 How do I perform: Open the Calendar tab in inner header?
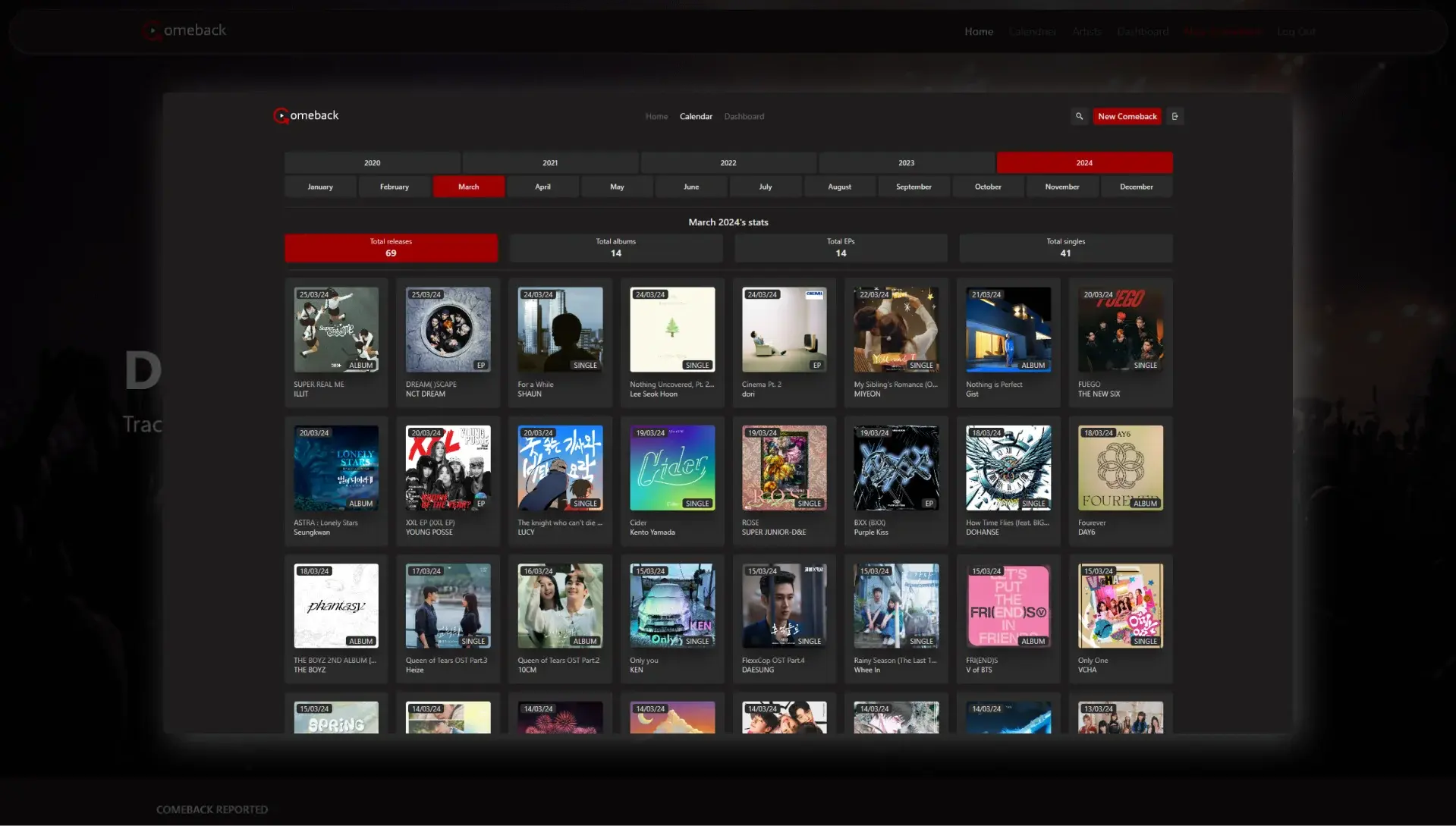(696, 116)
